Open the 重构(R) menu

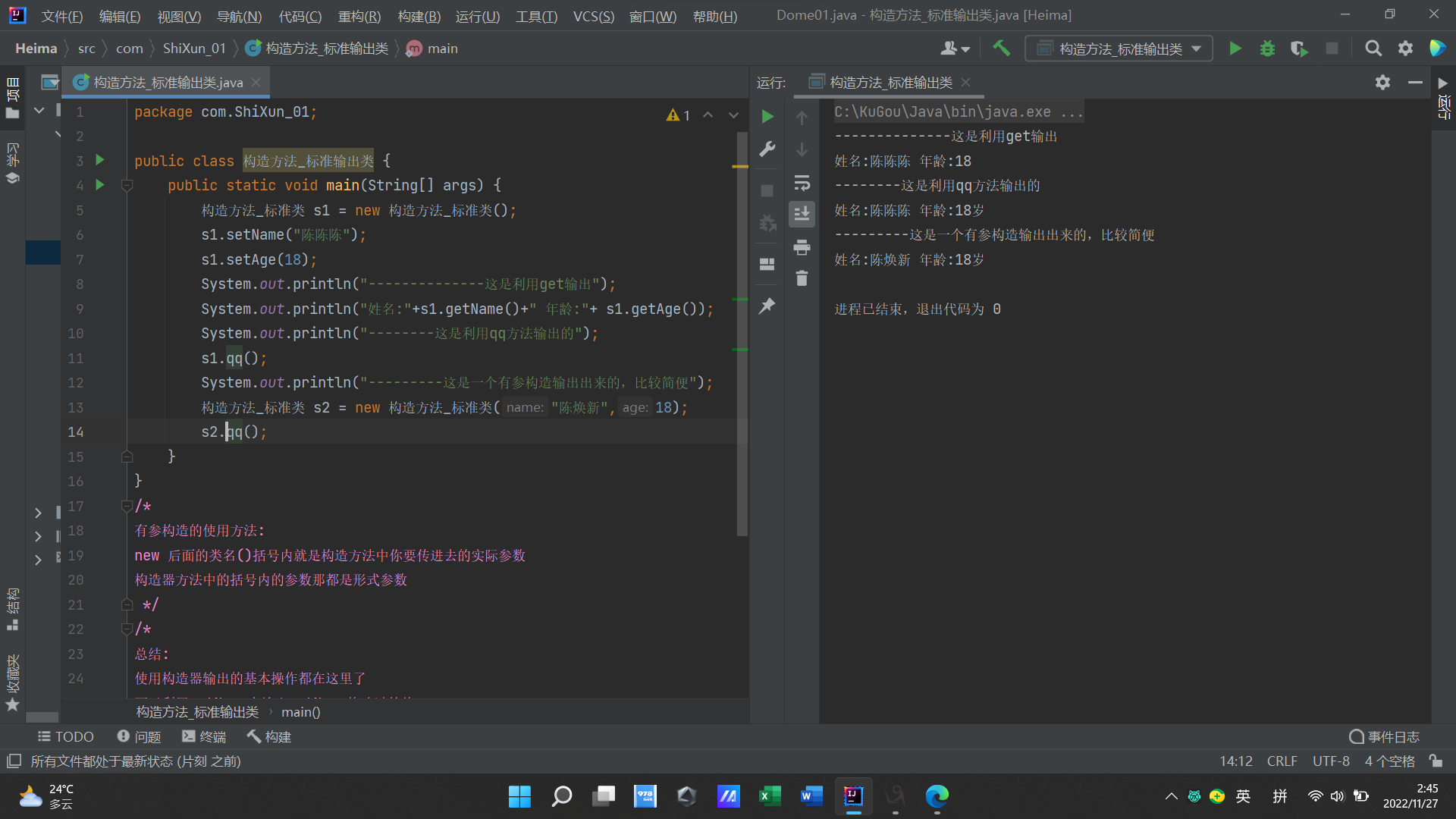point(359,16)
